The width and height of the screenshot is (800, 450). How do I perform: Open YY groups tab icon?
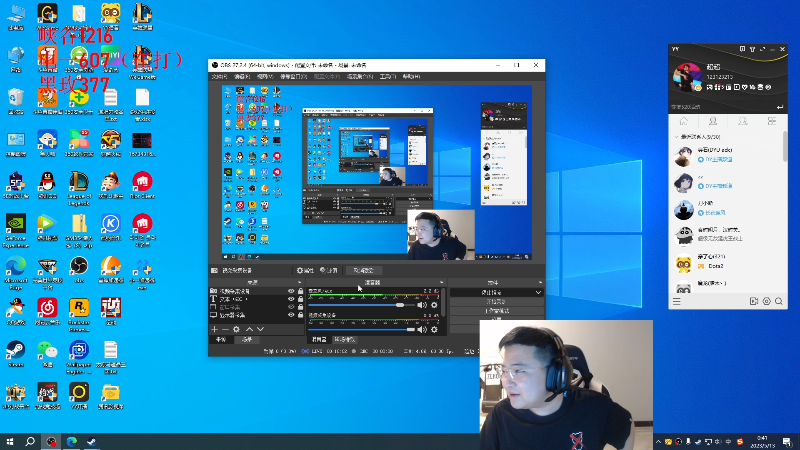pyautogui.click(x=743, y=121)
